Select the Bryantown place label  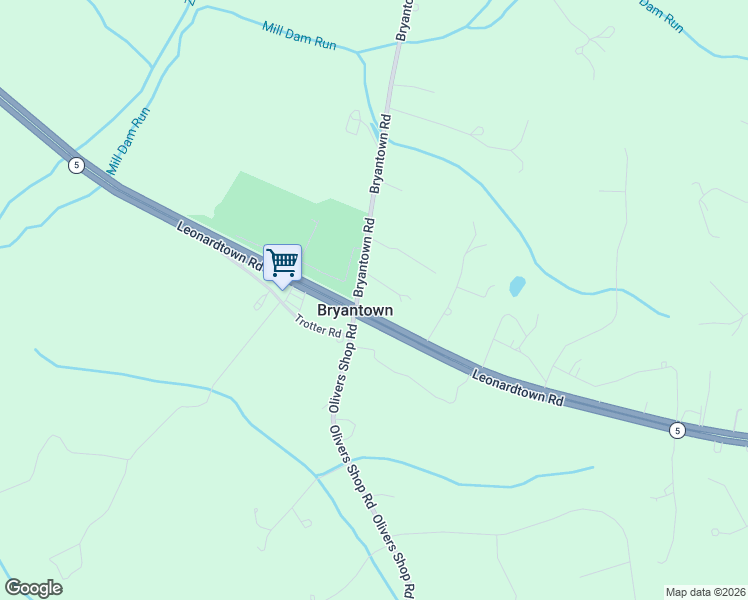(355, 310)
